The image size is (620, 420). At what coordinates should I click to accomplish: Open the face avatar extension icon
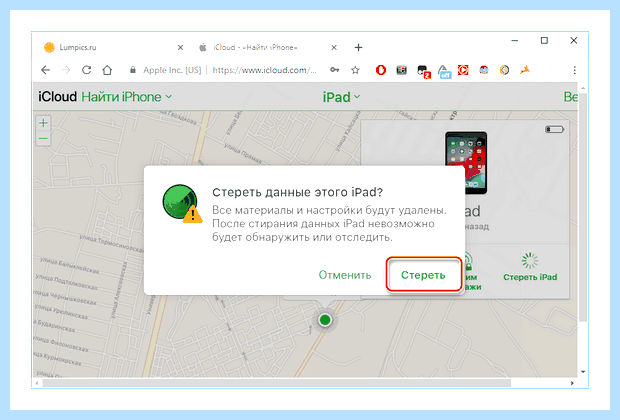tap(484, 70)
